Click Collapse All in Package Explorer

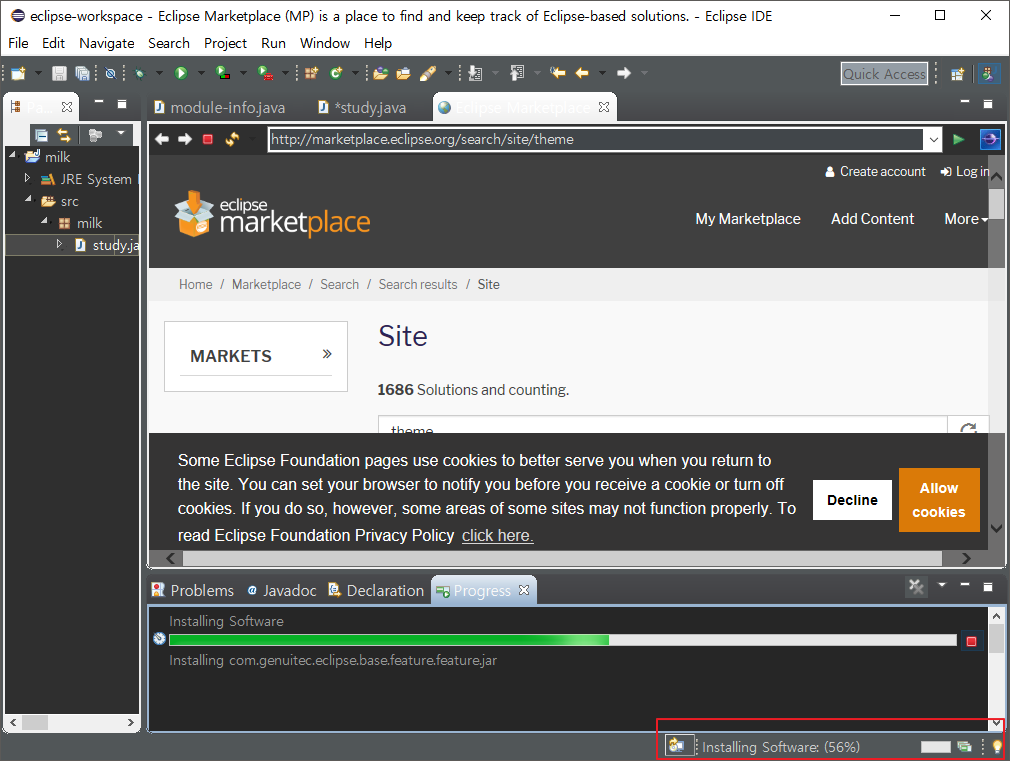[41, 135]
